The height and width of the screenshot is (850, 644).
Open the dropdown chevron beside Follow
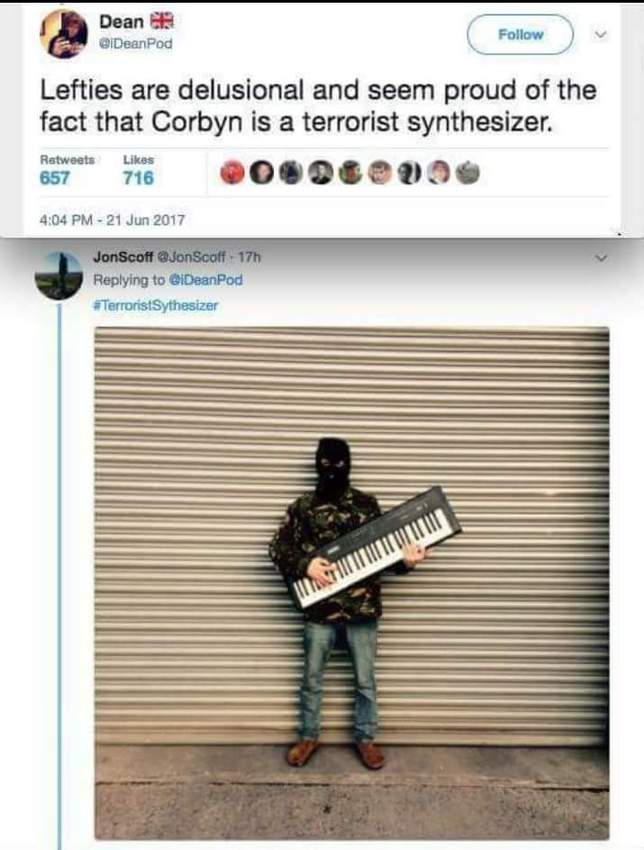600,35
